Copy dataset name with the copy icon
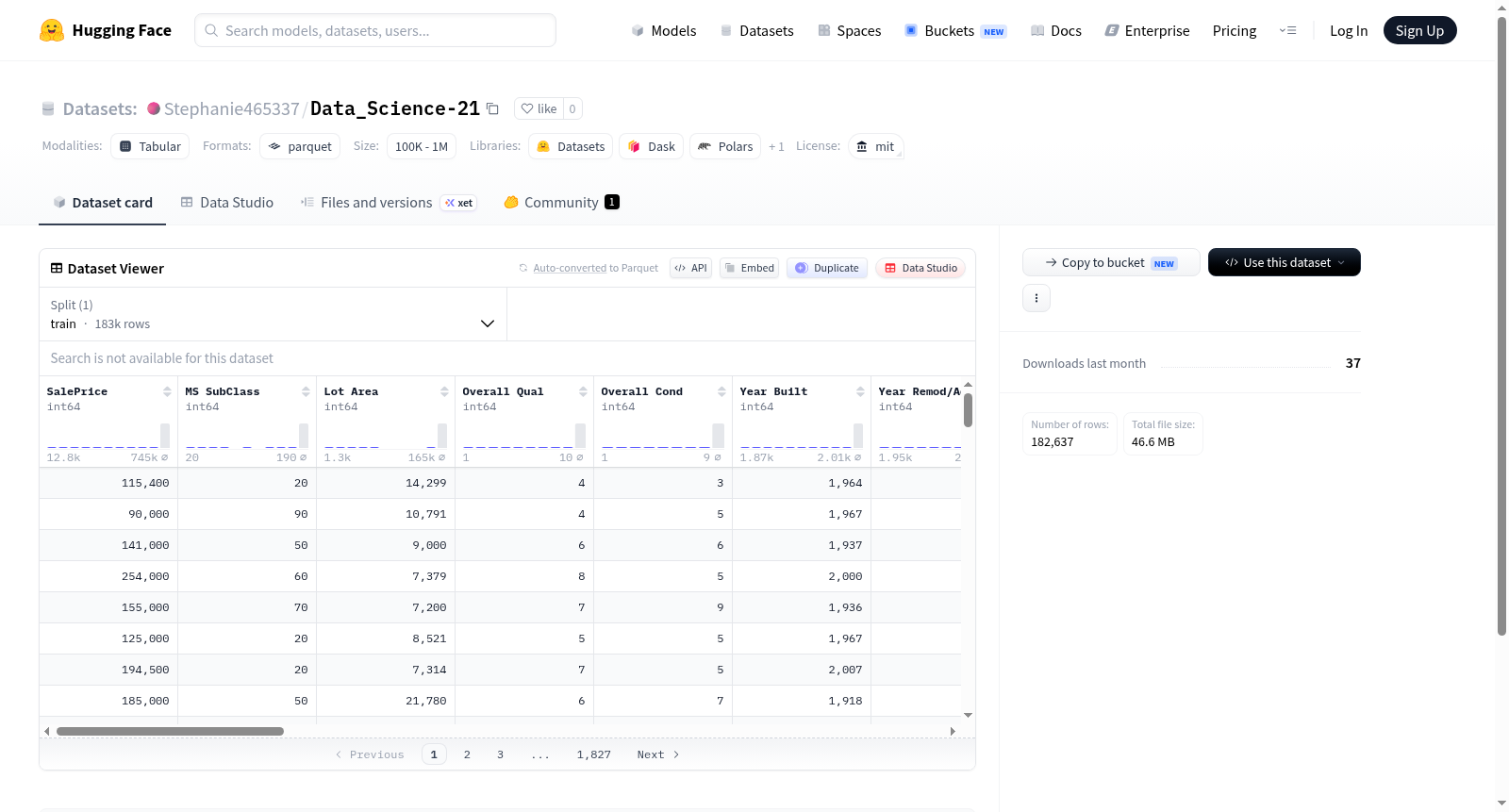Viewport: 1509px width, 812px height. point(492,108)
